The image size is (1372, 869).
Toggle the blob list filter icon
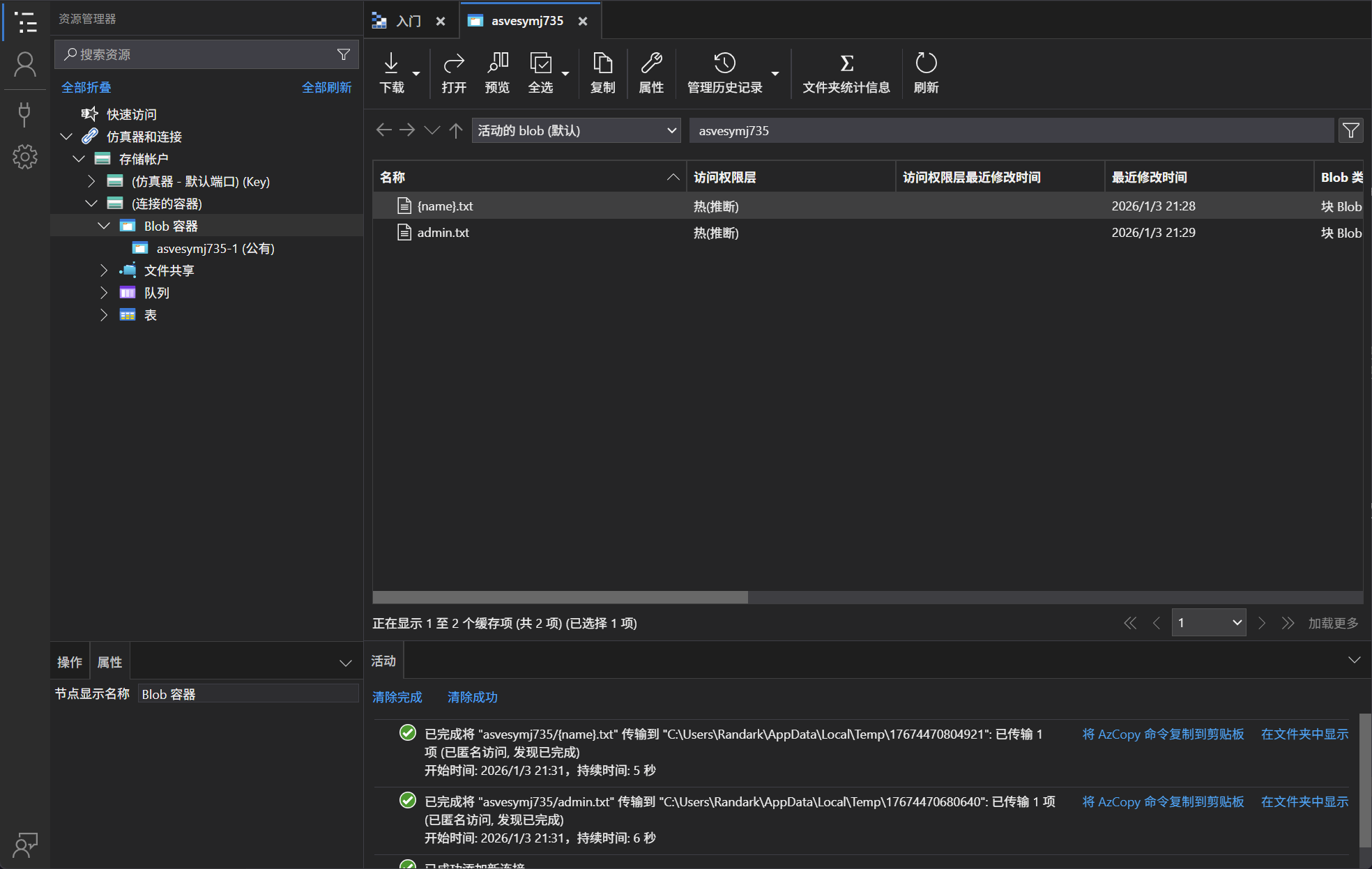(1350, 130)
